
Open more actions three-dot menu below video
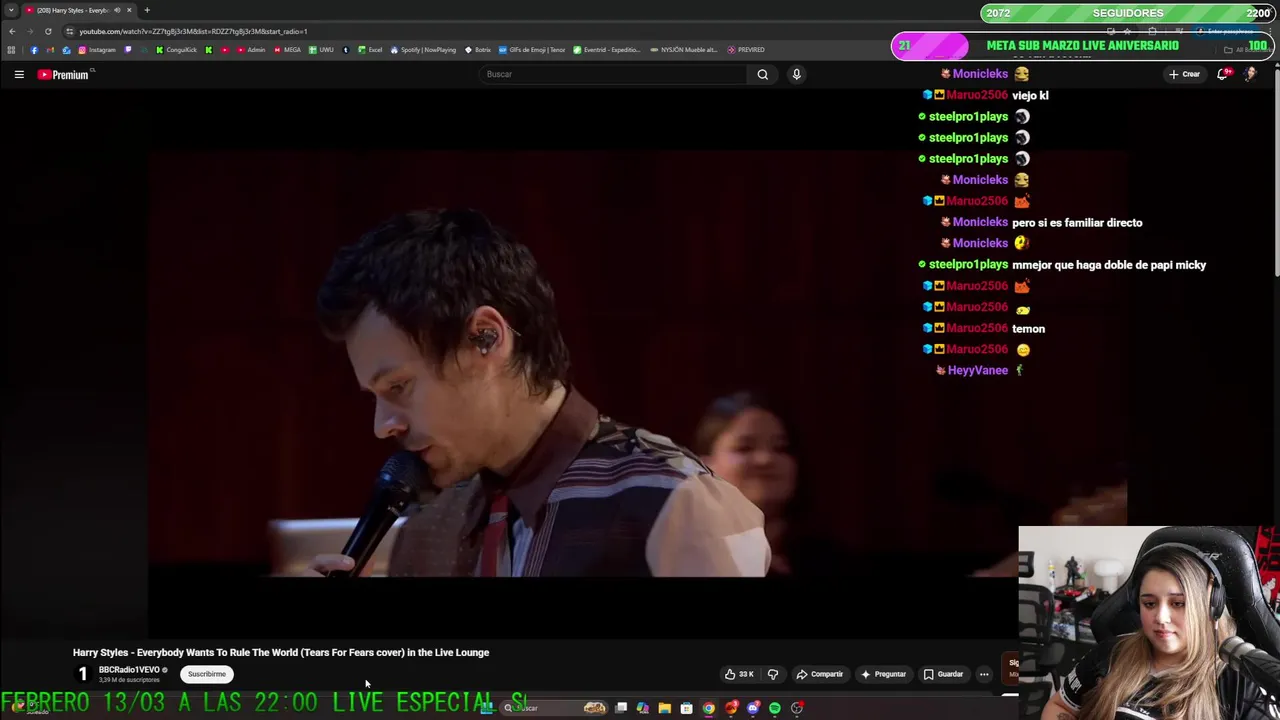(x=984, y=674)
